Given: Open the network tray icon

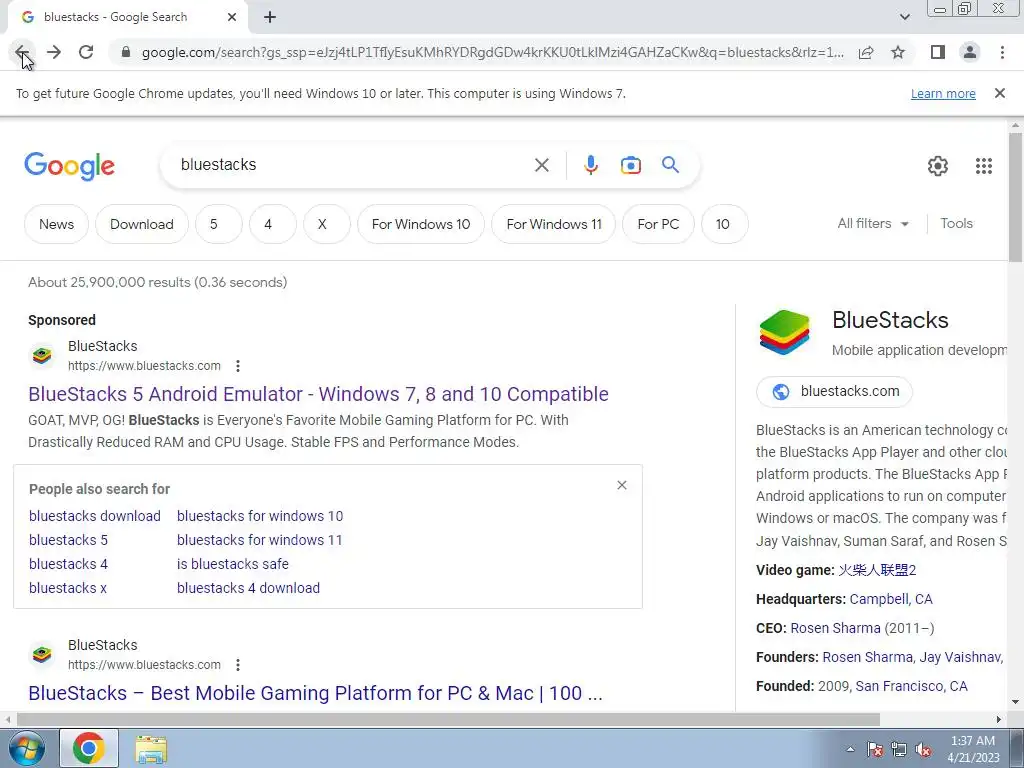Looking at the screenshot, I should coord(899,750).
